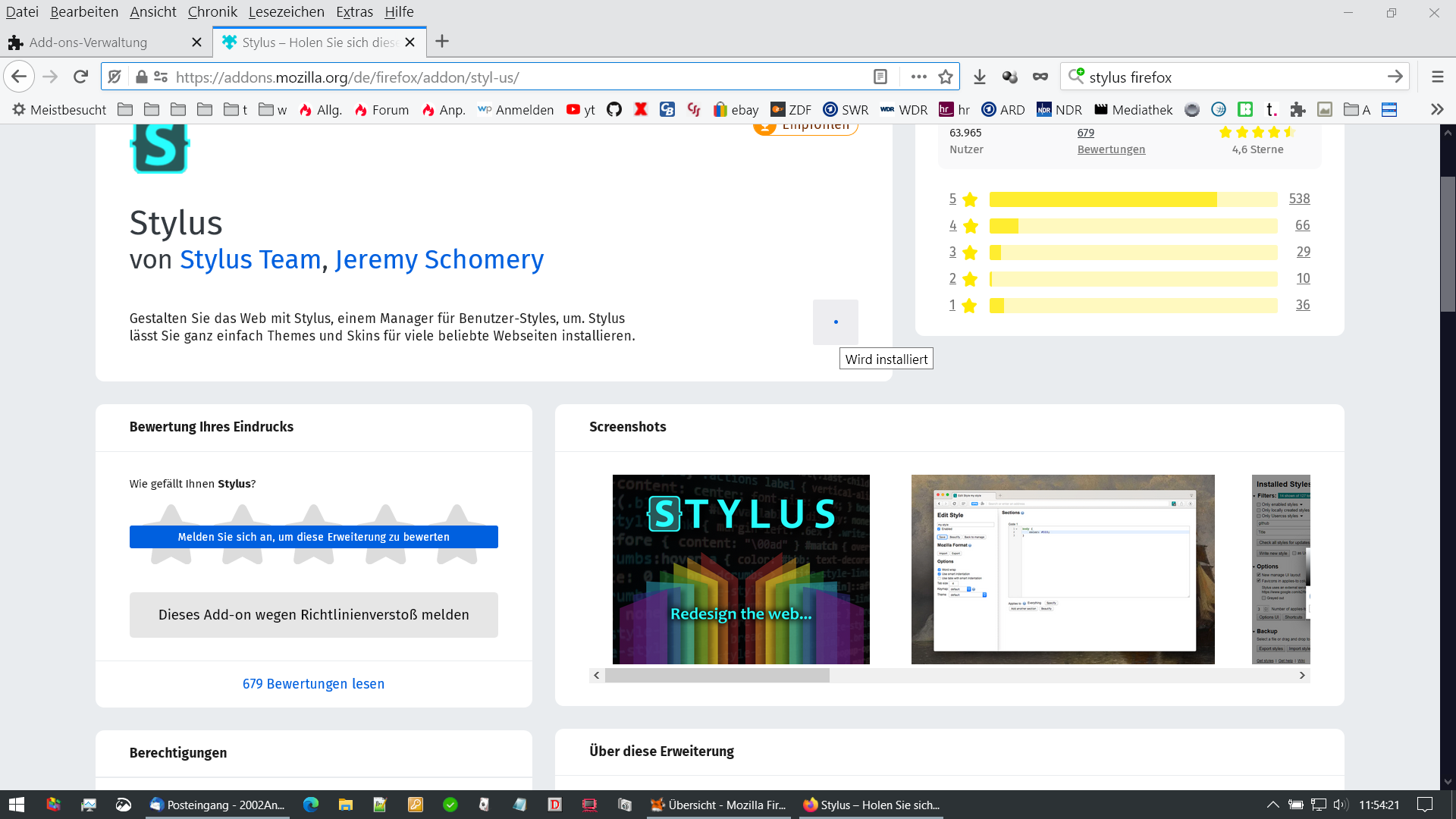
Task: Open the Extras menu
Action: (354, 11)
